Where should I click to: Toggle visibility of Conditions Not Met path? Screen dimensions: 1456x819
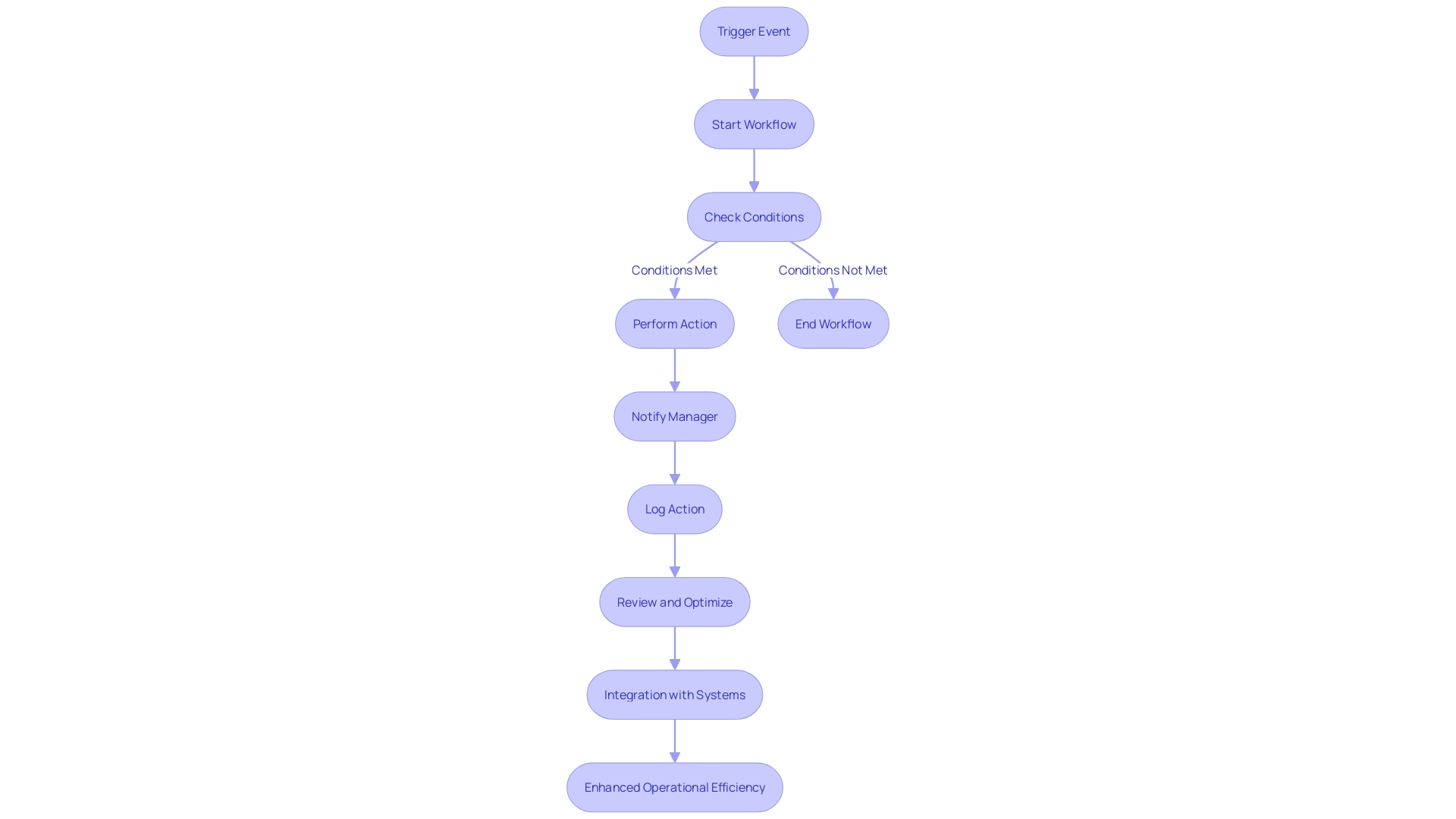tap(833, 269)
